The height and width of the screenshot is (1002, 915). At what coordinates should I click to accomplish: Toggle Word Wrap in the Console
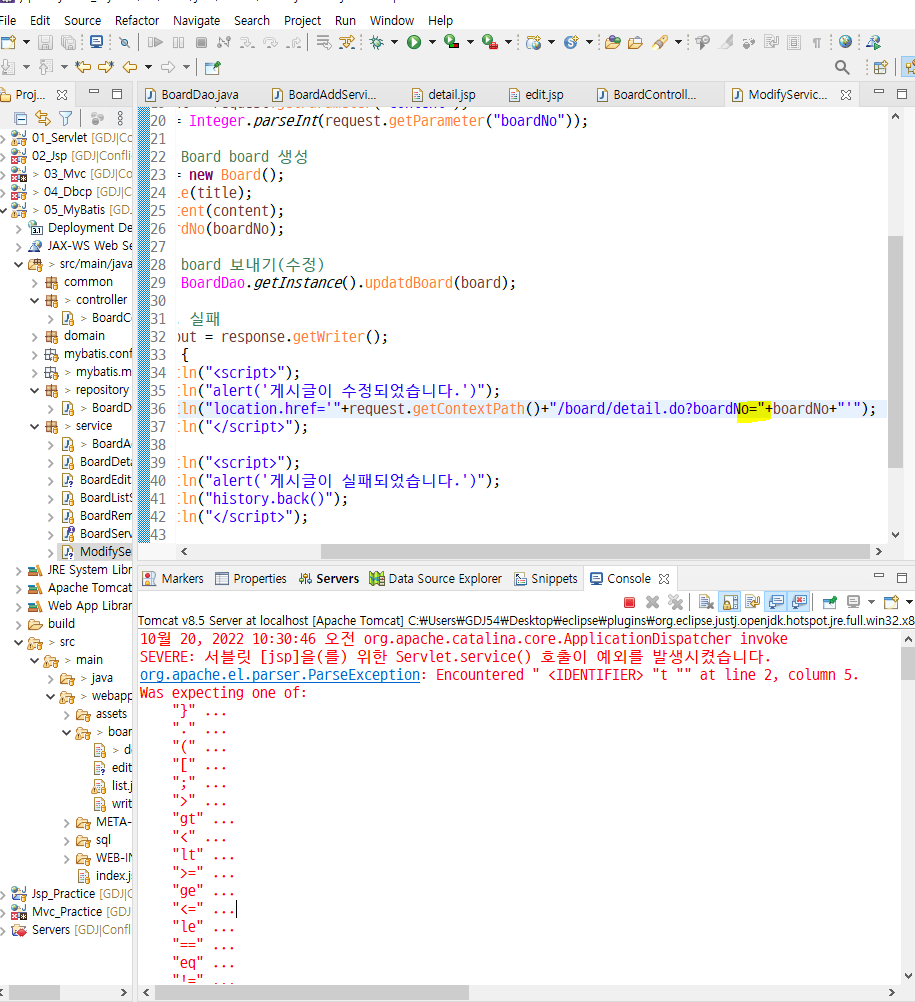pyautogui.click(x=753, y=602)
